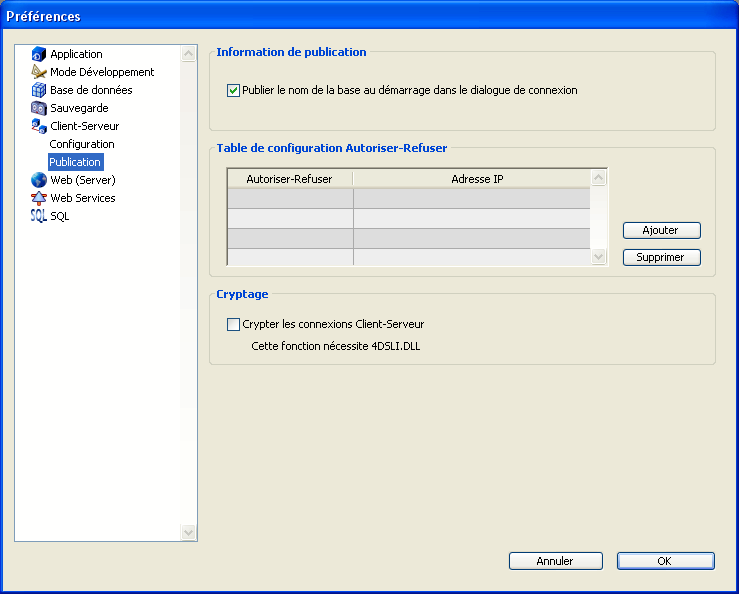Open the SQL icon in sidebar
The image size is (739, 594).
point(39,216)
